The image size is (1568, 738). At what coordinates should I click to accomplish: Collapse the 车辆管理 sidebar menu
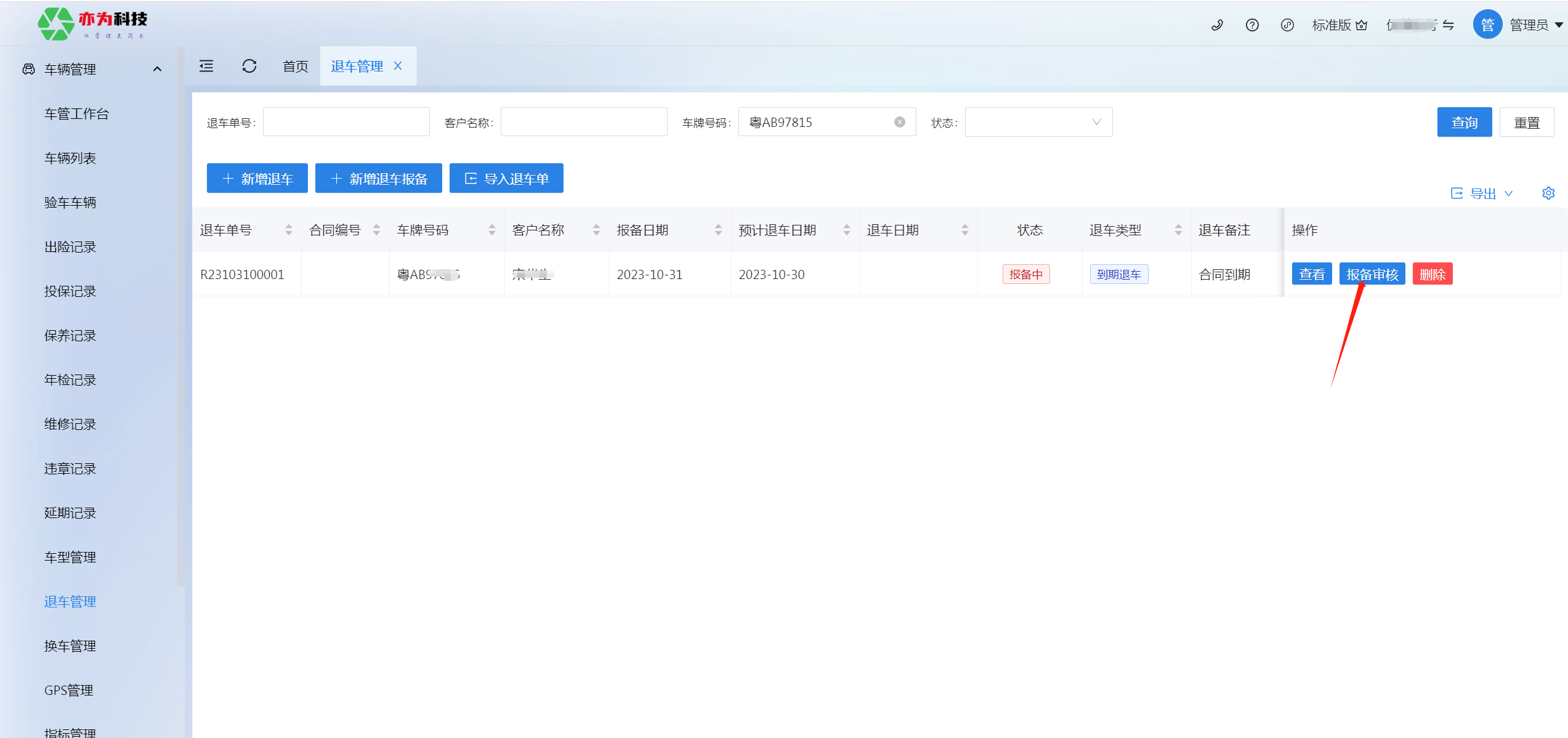[157, 69]
